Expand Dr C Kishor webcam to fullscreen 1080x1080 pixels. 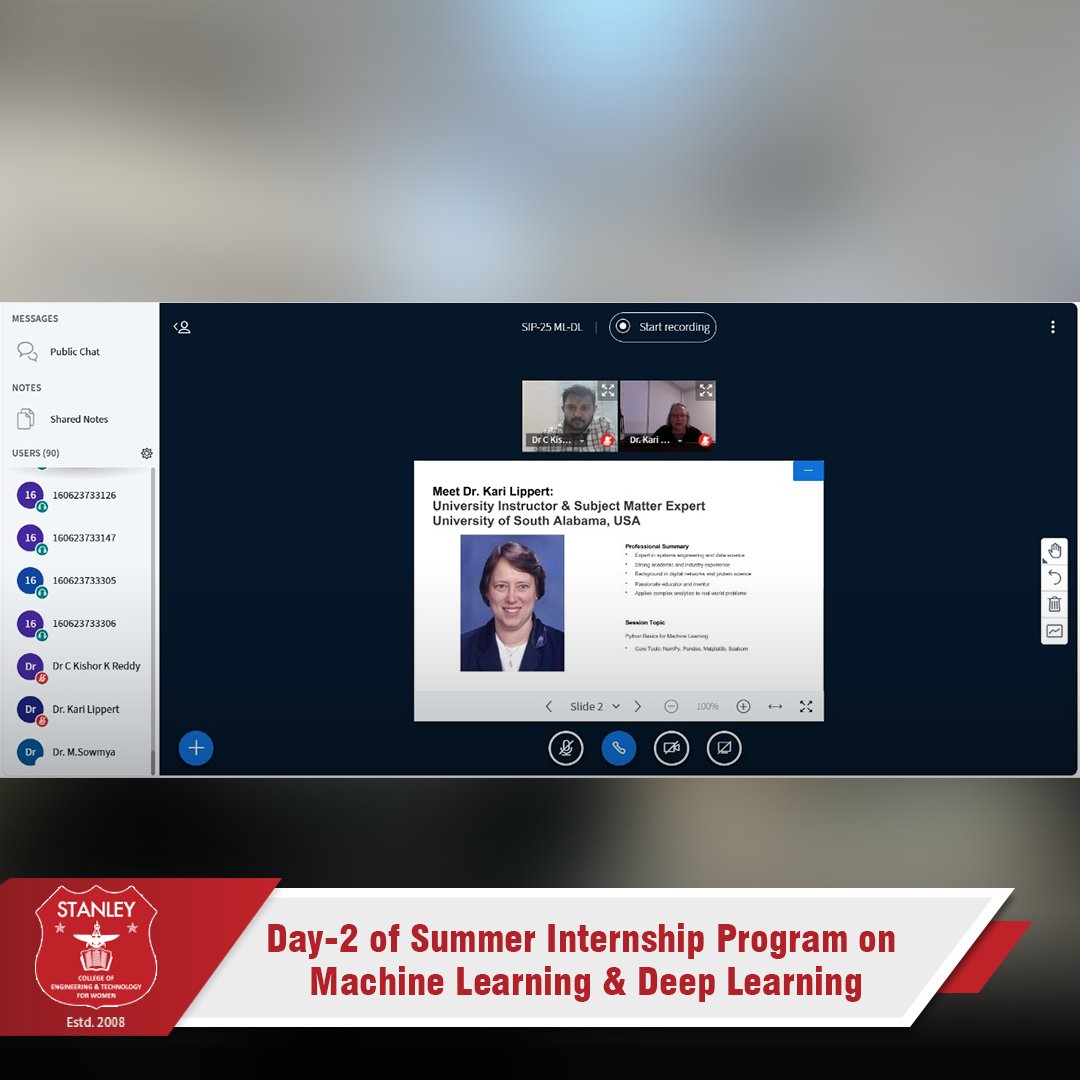(x=608, y=391)
